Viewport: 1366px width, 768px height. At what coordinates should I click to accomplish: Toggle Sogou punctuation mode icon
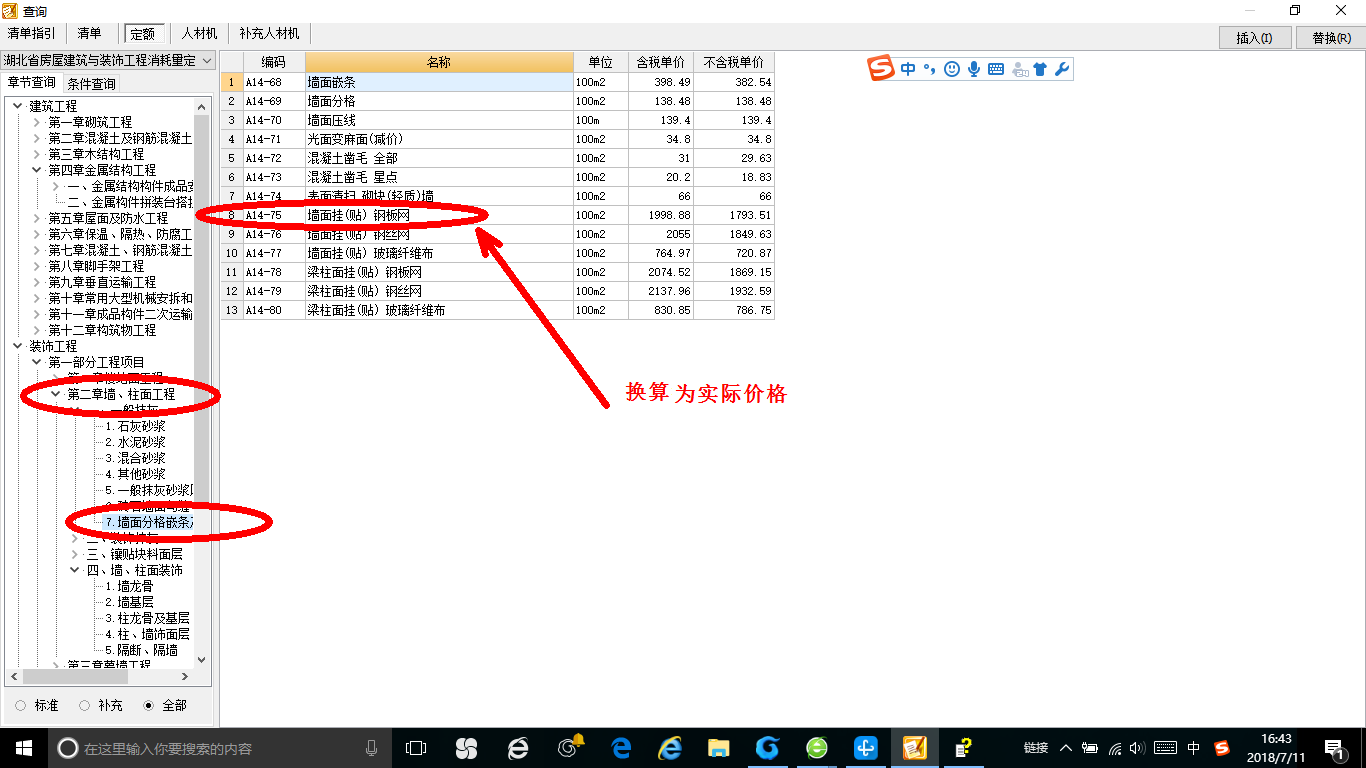coord(929,69)
